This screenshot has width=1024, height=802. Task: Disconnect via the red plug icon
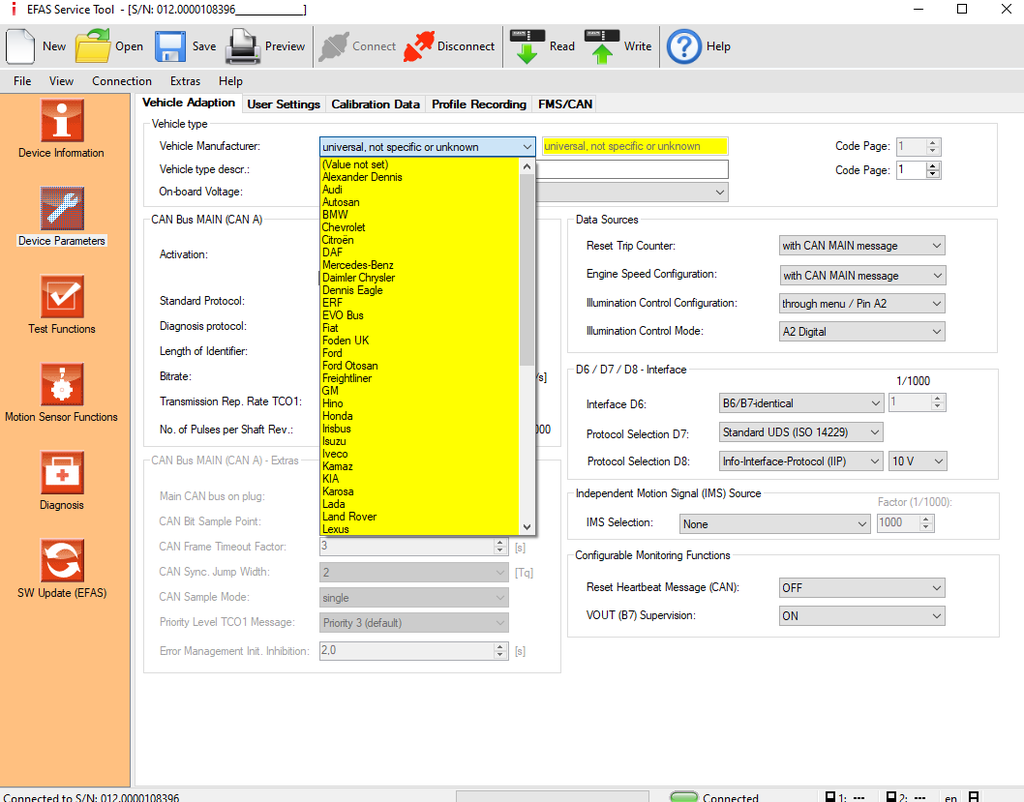tap(419, 46)
